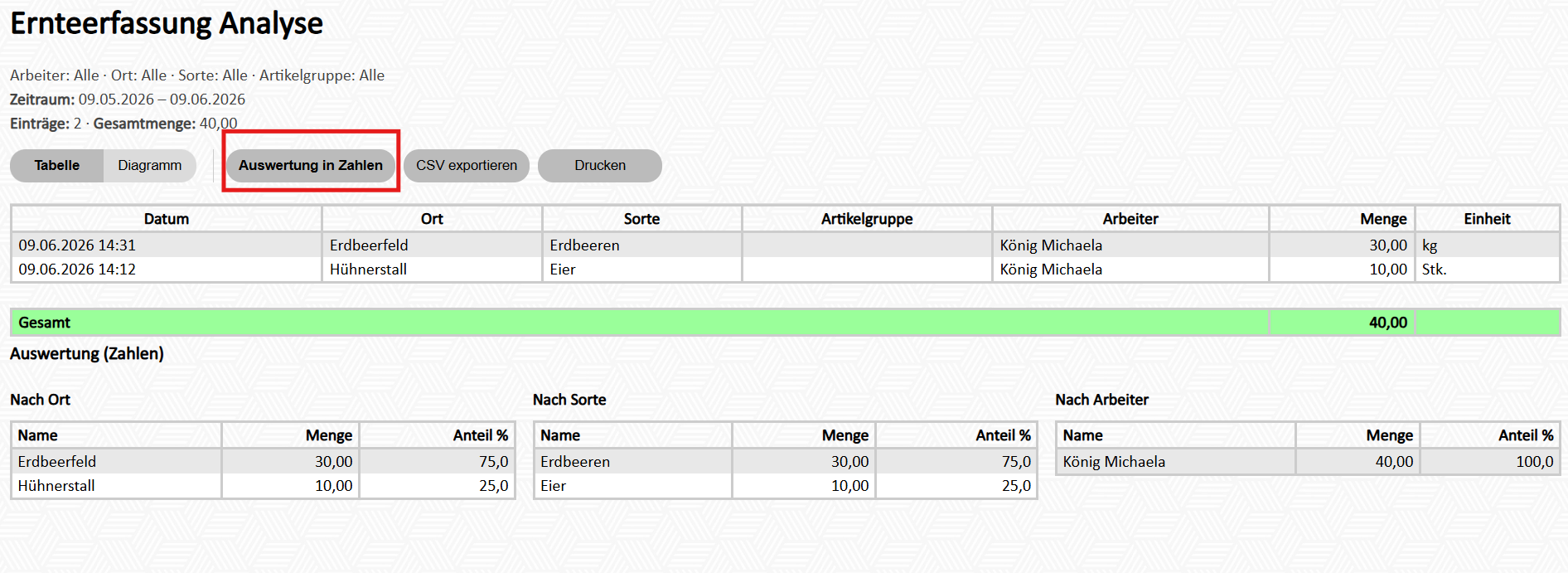1568x573 pixels.
Task: Click the Einheit column header
Action: pyautogui.click(x=1487, y=219)
